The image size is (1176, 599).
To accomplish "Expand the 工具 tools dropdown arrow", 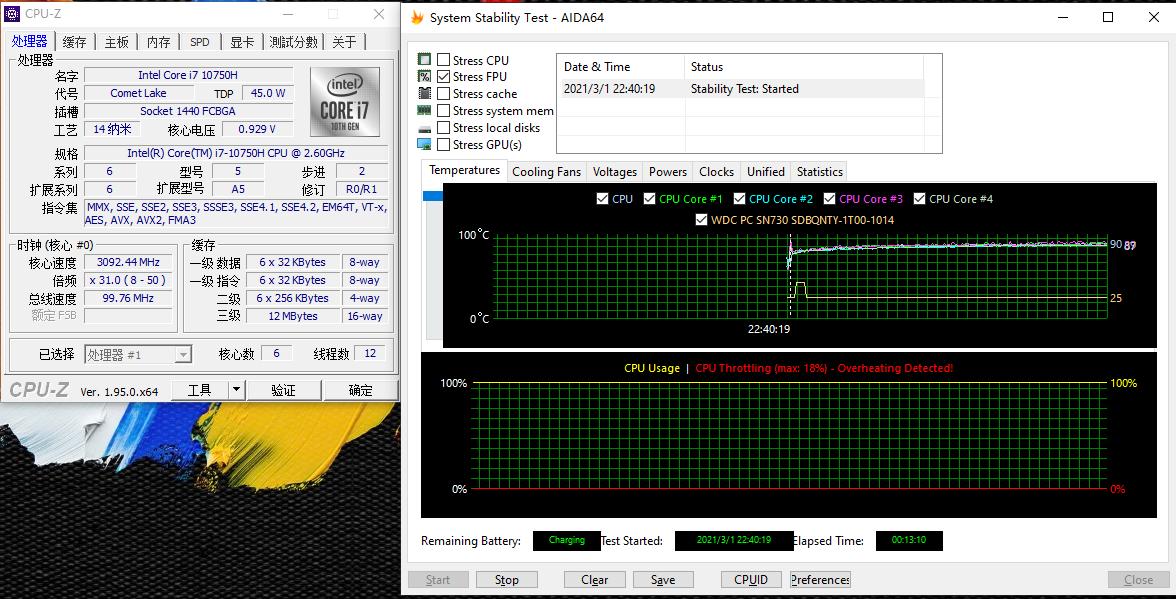I will pos(236,390).
